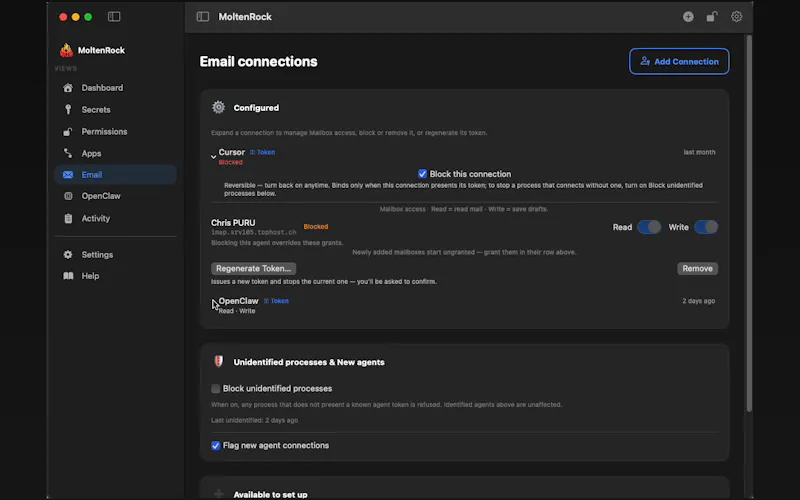Click the Chris PURU mailbox name
This screenshot has width=800, height=500.
coord(233,223)
